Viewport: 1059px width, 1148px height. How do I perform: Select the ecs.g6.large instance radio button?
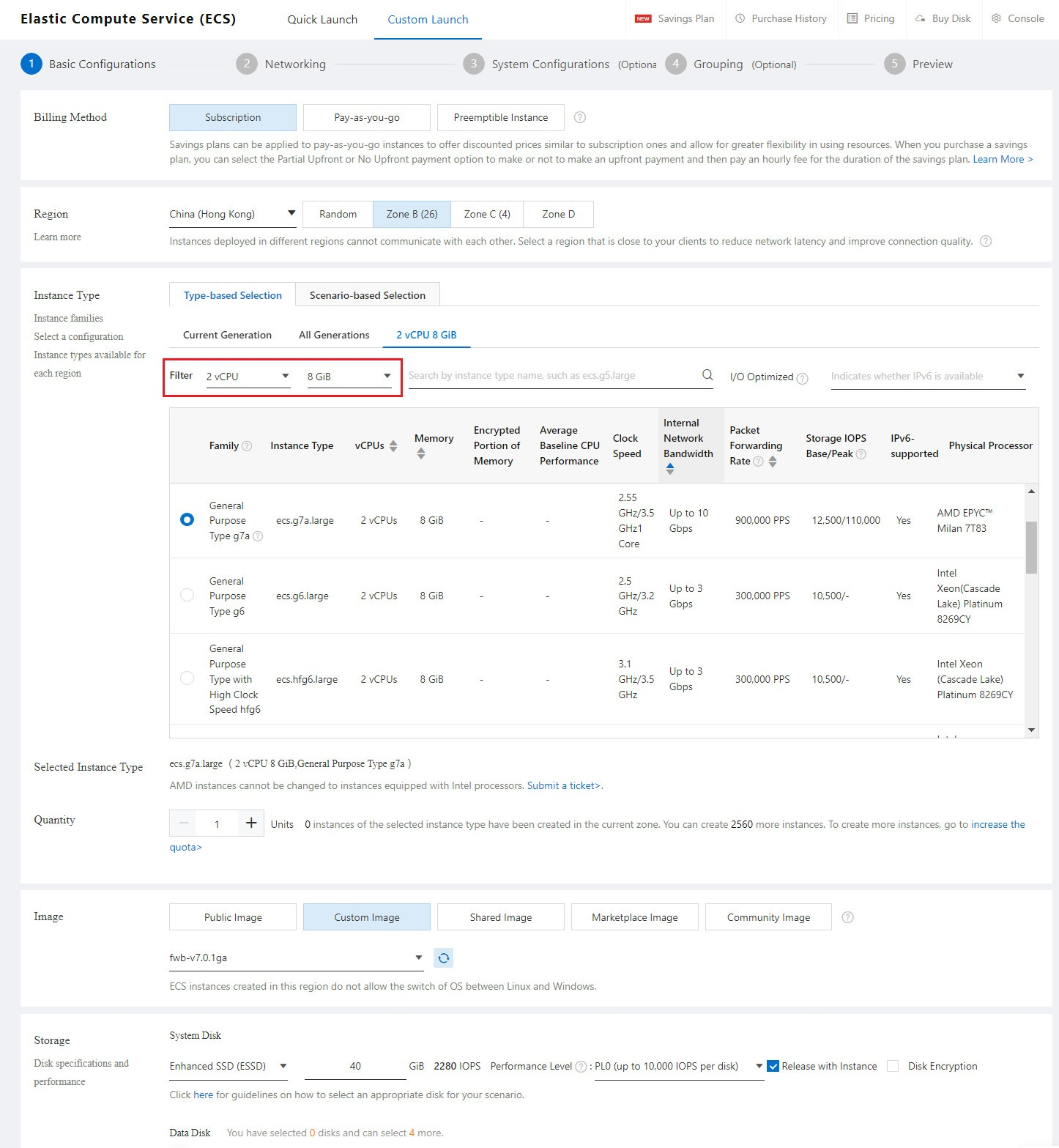pyautogui.click(x=187, y=596)
